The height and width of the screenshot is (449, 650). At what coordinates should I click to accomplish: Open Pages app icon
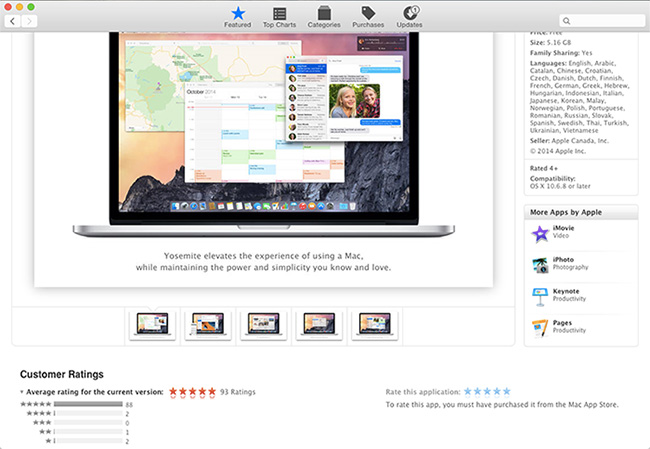click(540, 328)
